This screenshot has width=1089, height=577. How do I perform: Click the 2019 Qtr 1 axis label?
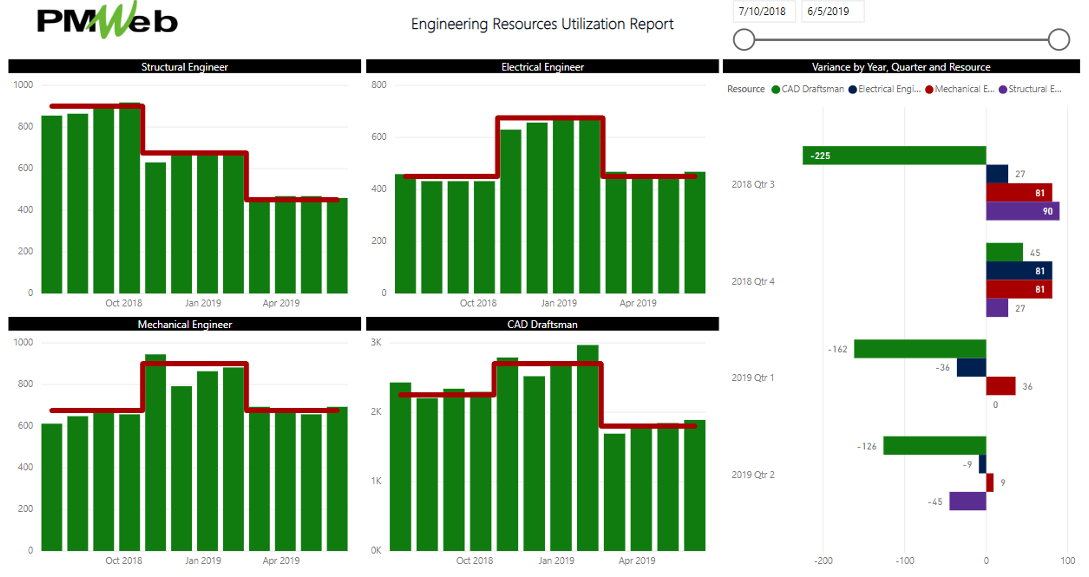tap(753, 377)
